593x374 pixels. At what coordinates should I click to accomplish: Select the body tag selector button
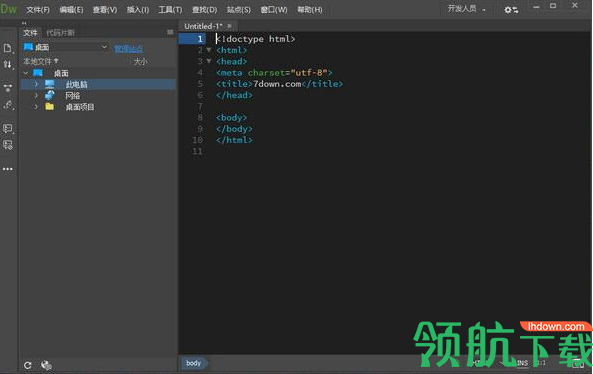(x=193, y=363)
